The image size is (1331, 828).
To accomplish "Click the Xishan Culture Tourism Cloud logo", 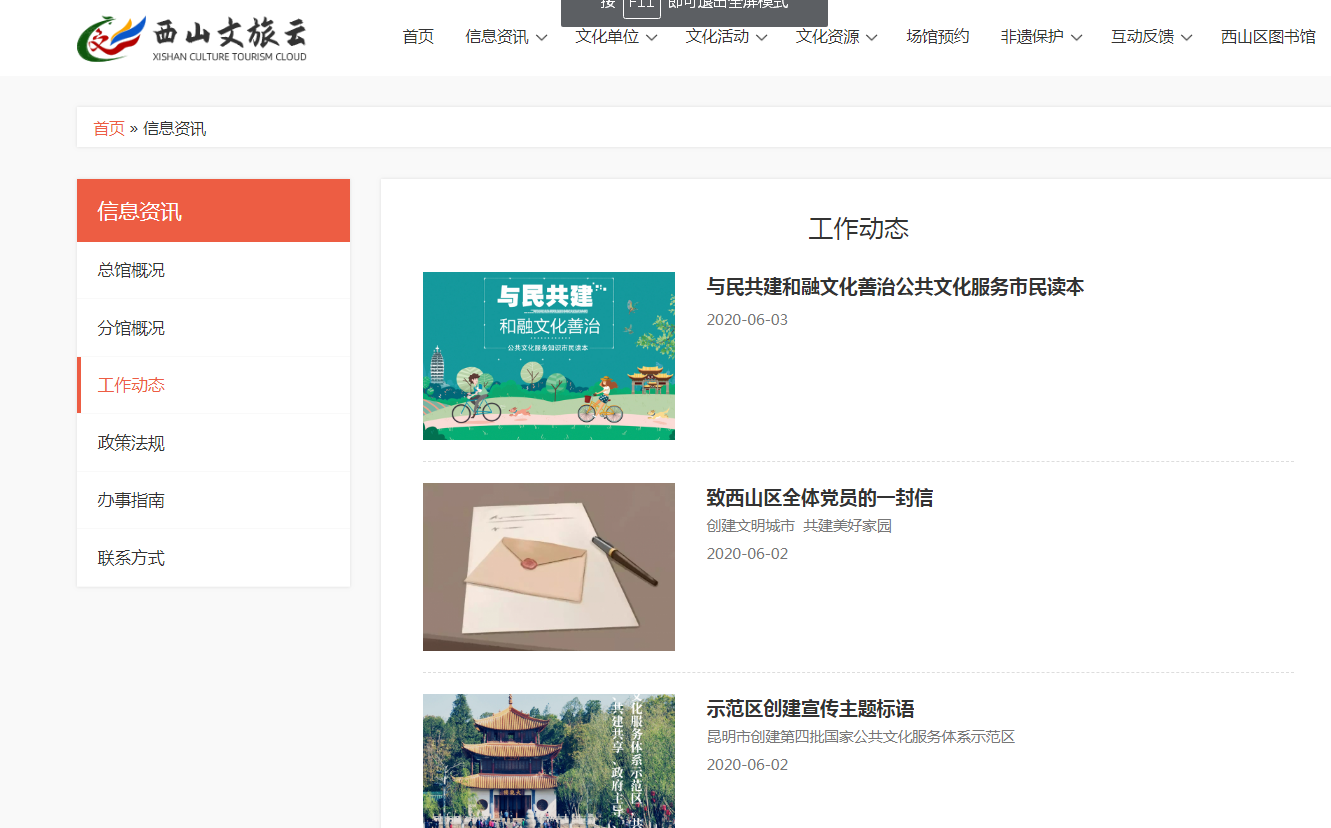I will tap(192, 38).
